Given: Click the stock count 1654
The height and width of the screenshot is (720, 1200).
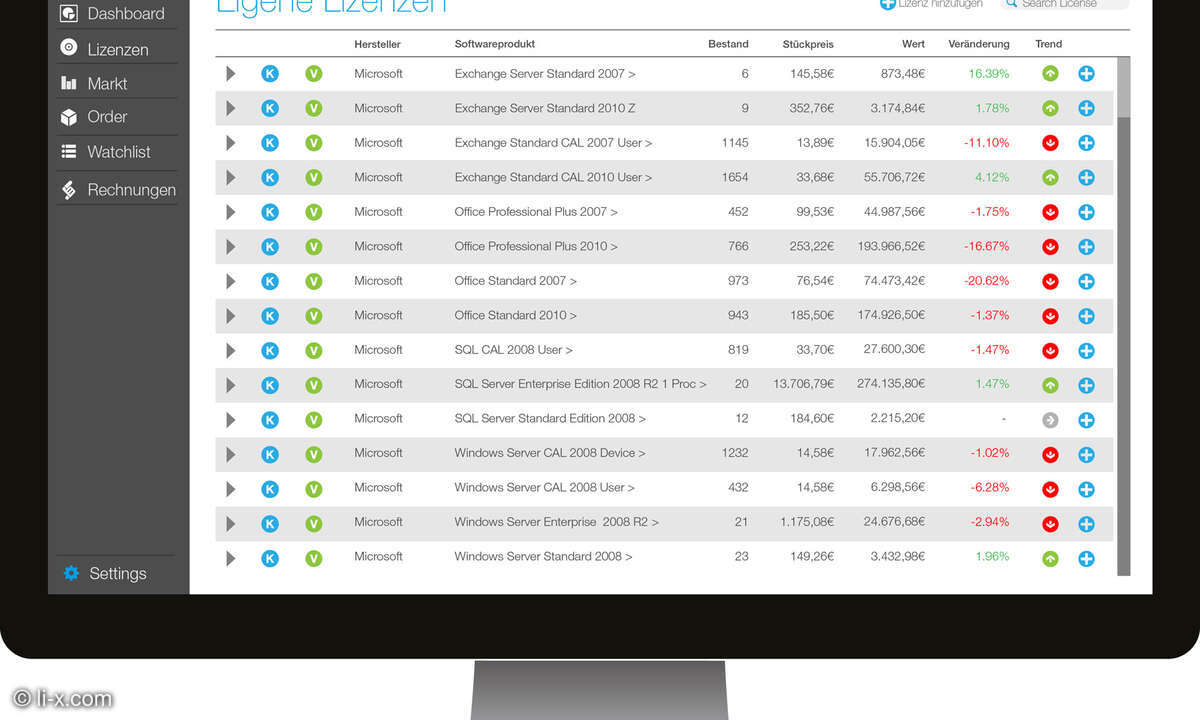Looking at the screenshot, I should coord(735,177).
